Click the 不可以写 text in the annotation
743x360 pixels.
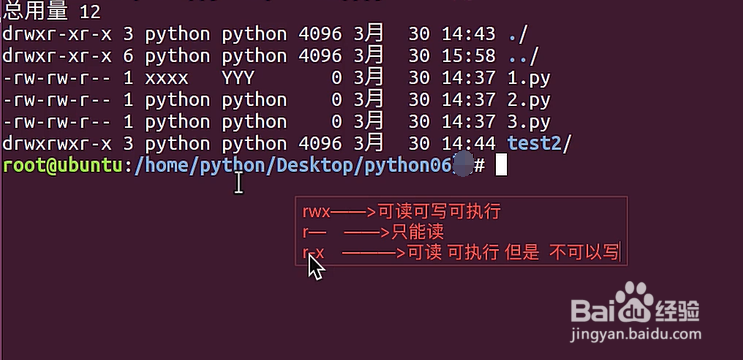[584, 252]
